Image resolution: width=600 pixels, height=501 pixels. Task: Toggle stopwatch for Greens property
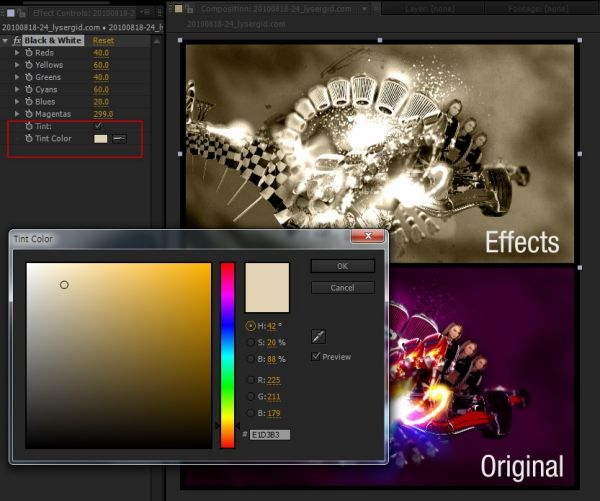coord(29,77)
